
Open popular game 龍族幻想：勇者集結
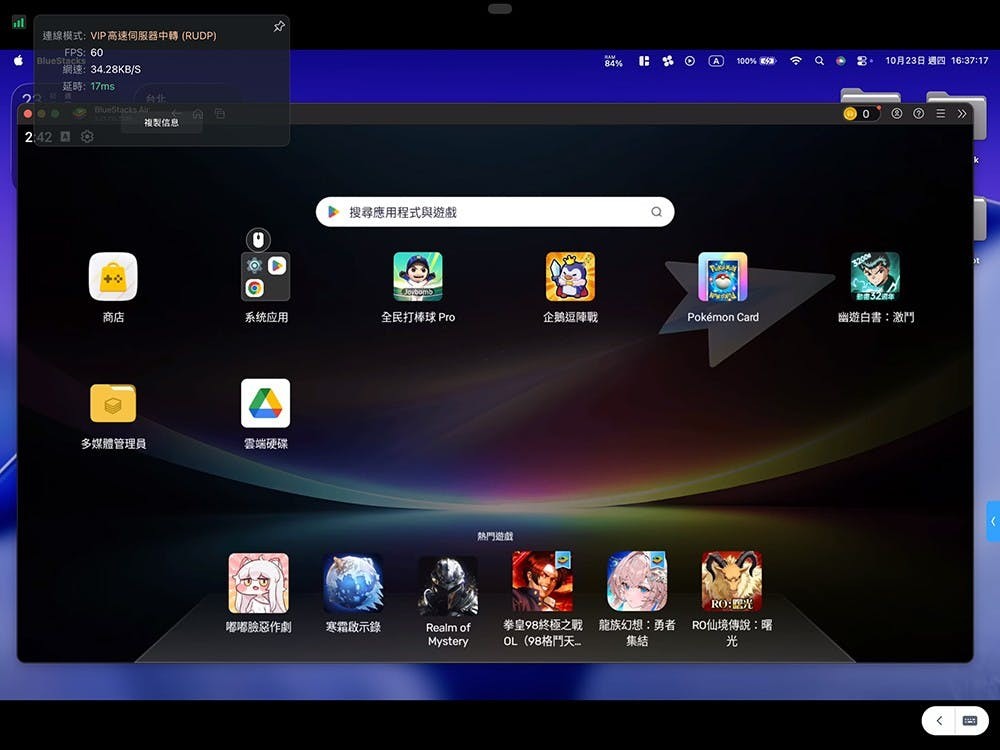(636, 582)
